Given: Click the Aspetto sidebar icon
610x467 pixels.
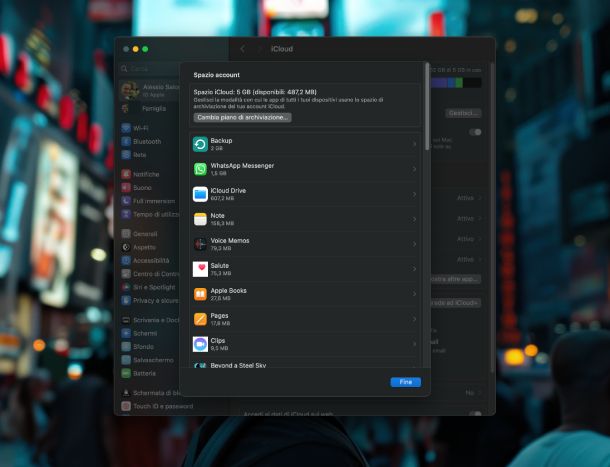Looking at the screenshot, I should click(126, 247).
